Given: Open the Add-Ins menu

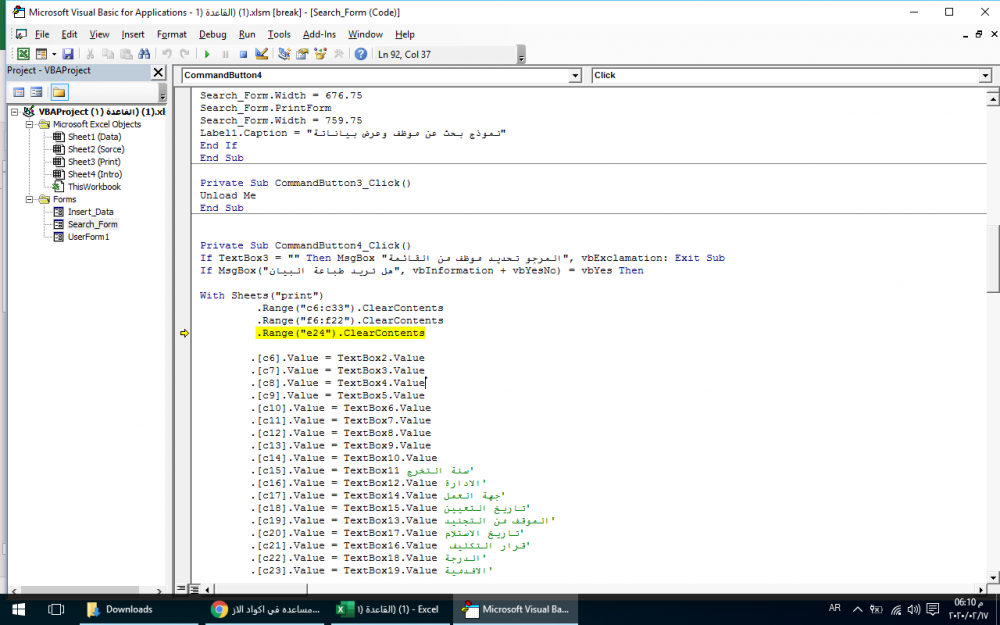Looking at the screenshot, I should tap(319, 34).
